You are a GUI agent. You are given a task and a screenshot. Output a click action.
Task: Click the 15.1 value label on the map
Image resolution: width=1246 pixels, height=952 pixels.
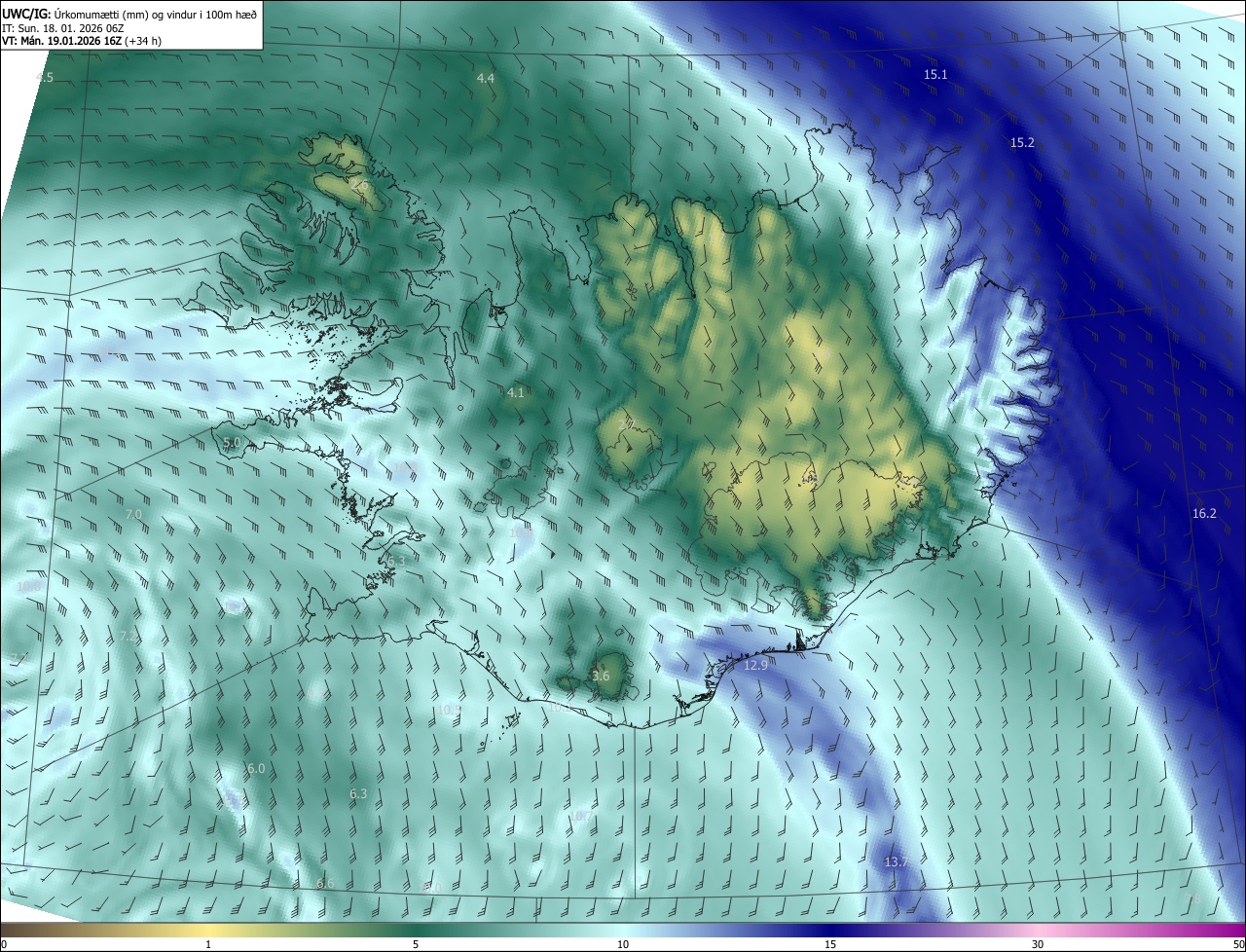tap(935, 74)
